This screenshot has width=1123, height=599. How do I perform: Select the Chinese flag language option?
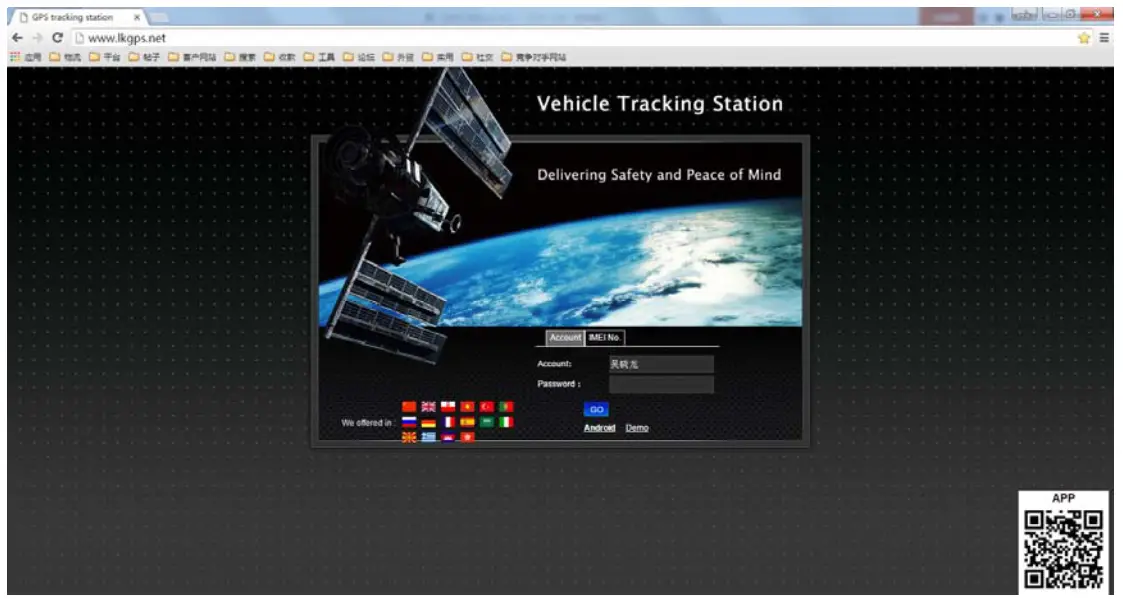409,407
